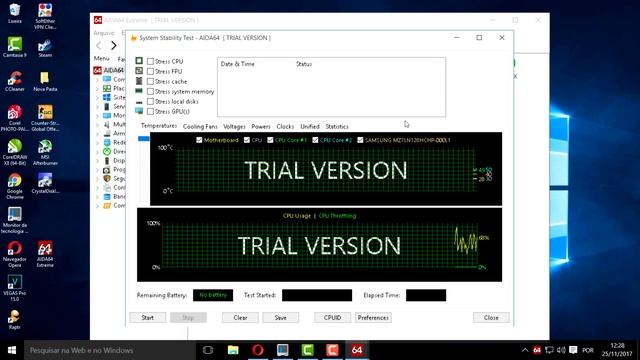Open SoftEther VPN Client shortcut
The width and height of the screenshot is (640, 360).
click(x=45, y=16)
